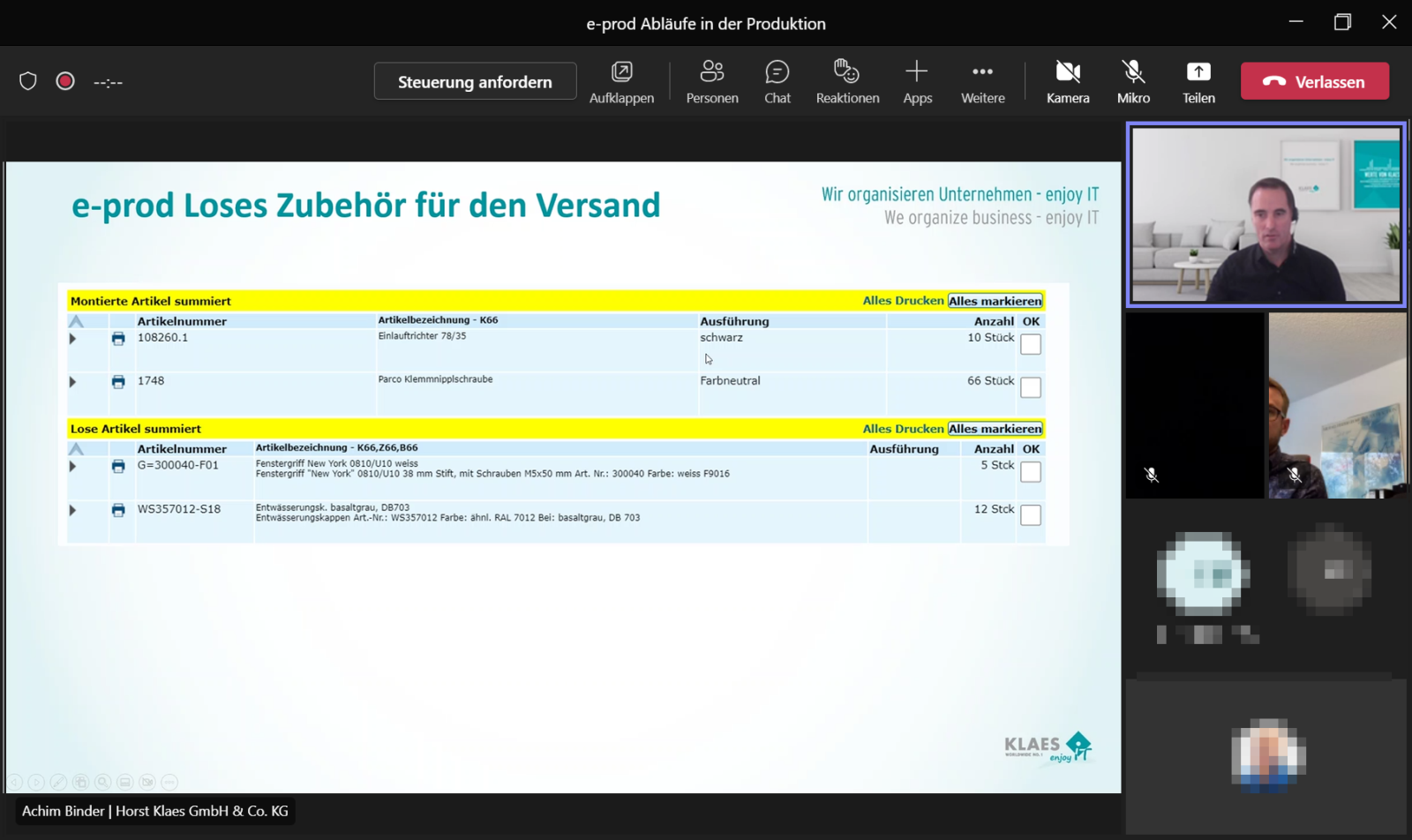Toggle slideshow camera icon in slideshow toolbar
The height and width of the screenshot is (840, 1412).
pos(147,782)
